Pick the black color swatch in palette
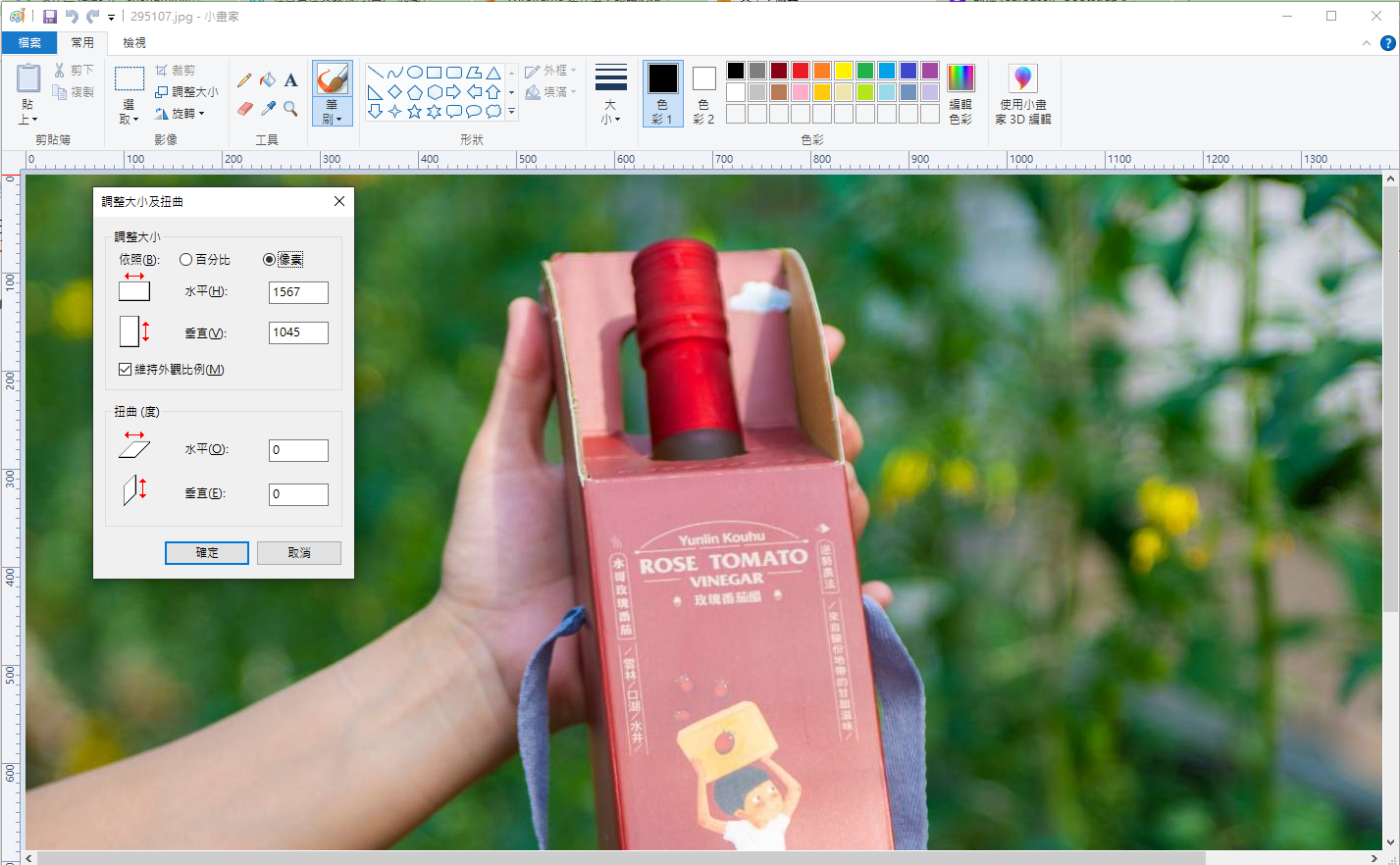The image size is (1400, 865). pyautogui.click(x=736, y=71)
